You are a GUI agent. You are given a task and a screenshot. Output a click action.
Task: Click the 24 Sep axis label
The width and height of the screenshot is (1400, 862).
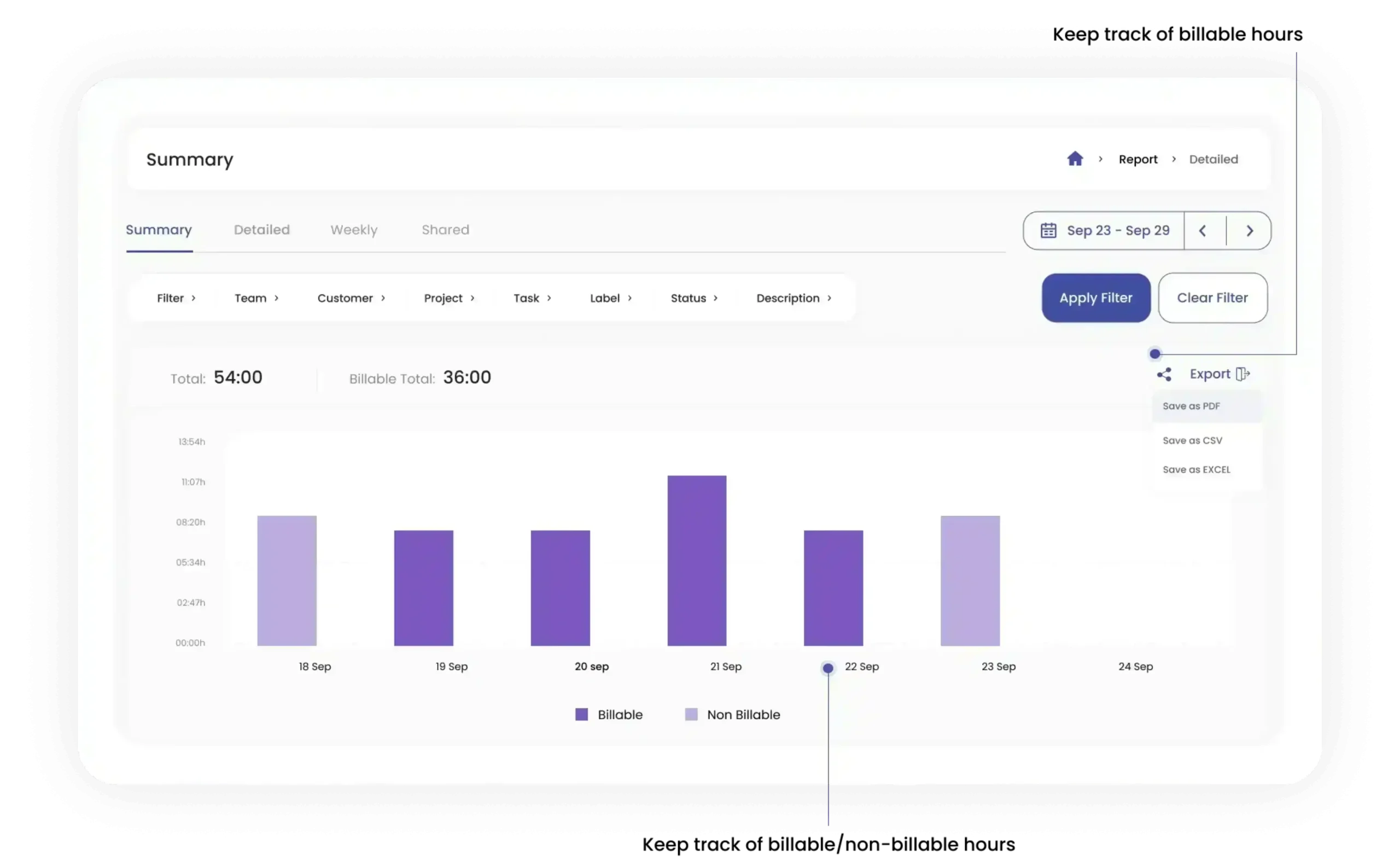pyautogui.click(x=1135, y=666)
